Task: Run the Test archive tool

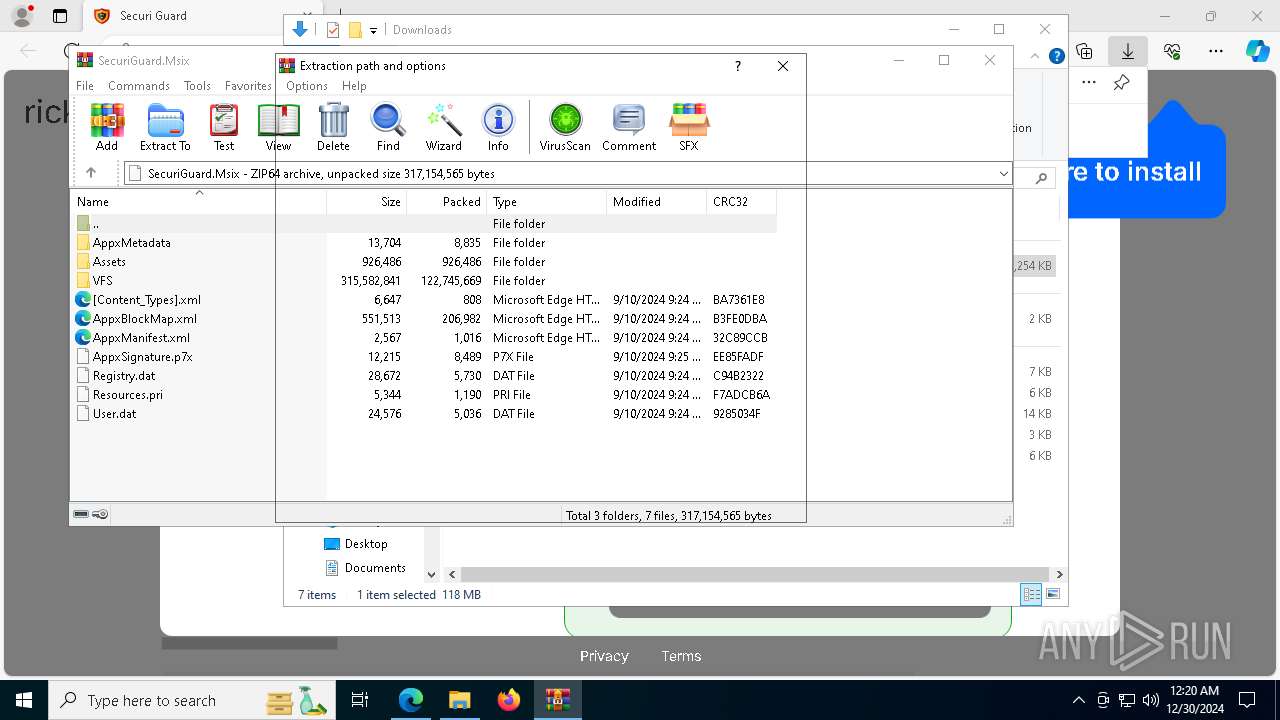Action: [224, 127]
